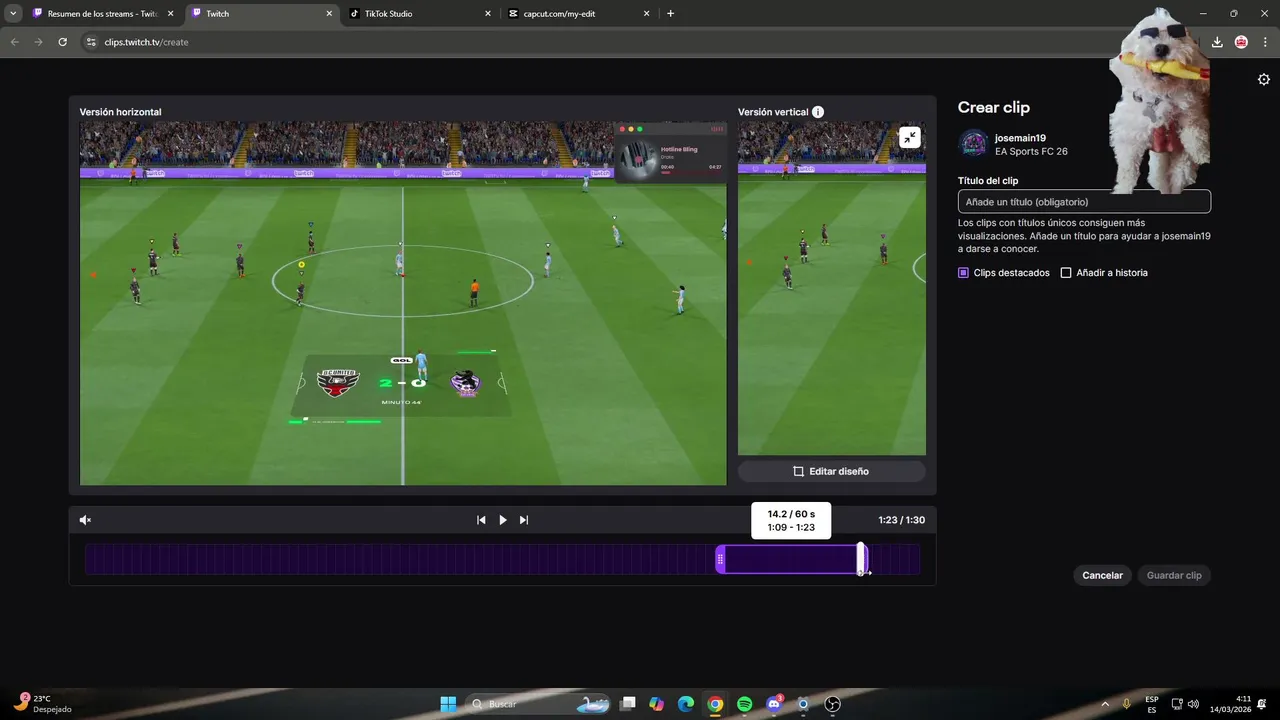Click the vertical version video preview

pyautogui.click(x=832, y=289)
